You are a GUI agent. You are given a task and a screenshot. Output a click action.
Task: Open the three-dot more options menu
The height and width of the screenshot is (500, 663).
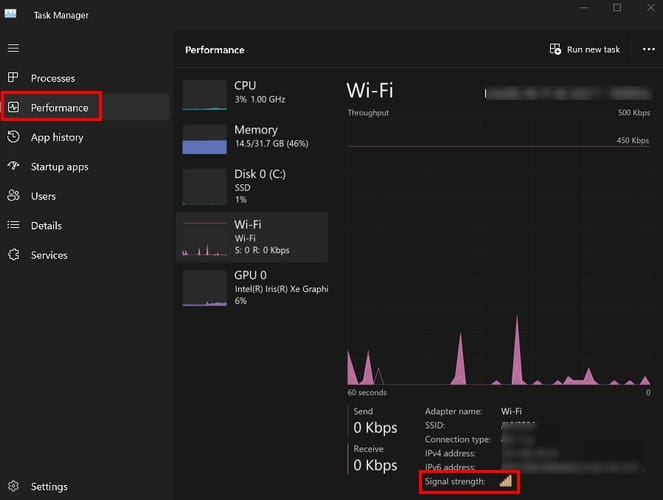coord(649,49)
